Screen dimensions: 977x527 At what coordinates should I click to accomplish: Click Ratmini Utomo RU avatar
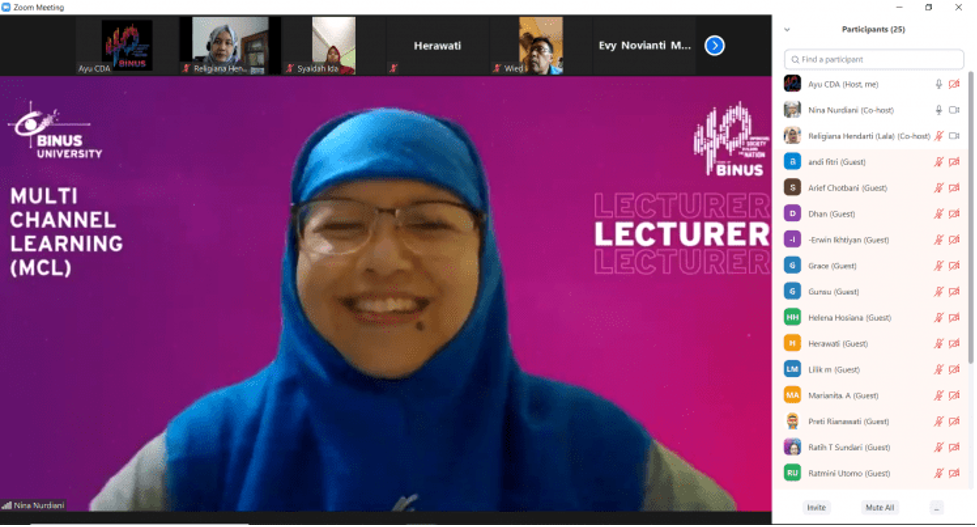[792, 473]
